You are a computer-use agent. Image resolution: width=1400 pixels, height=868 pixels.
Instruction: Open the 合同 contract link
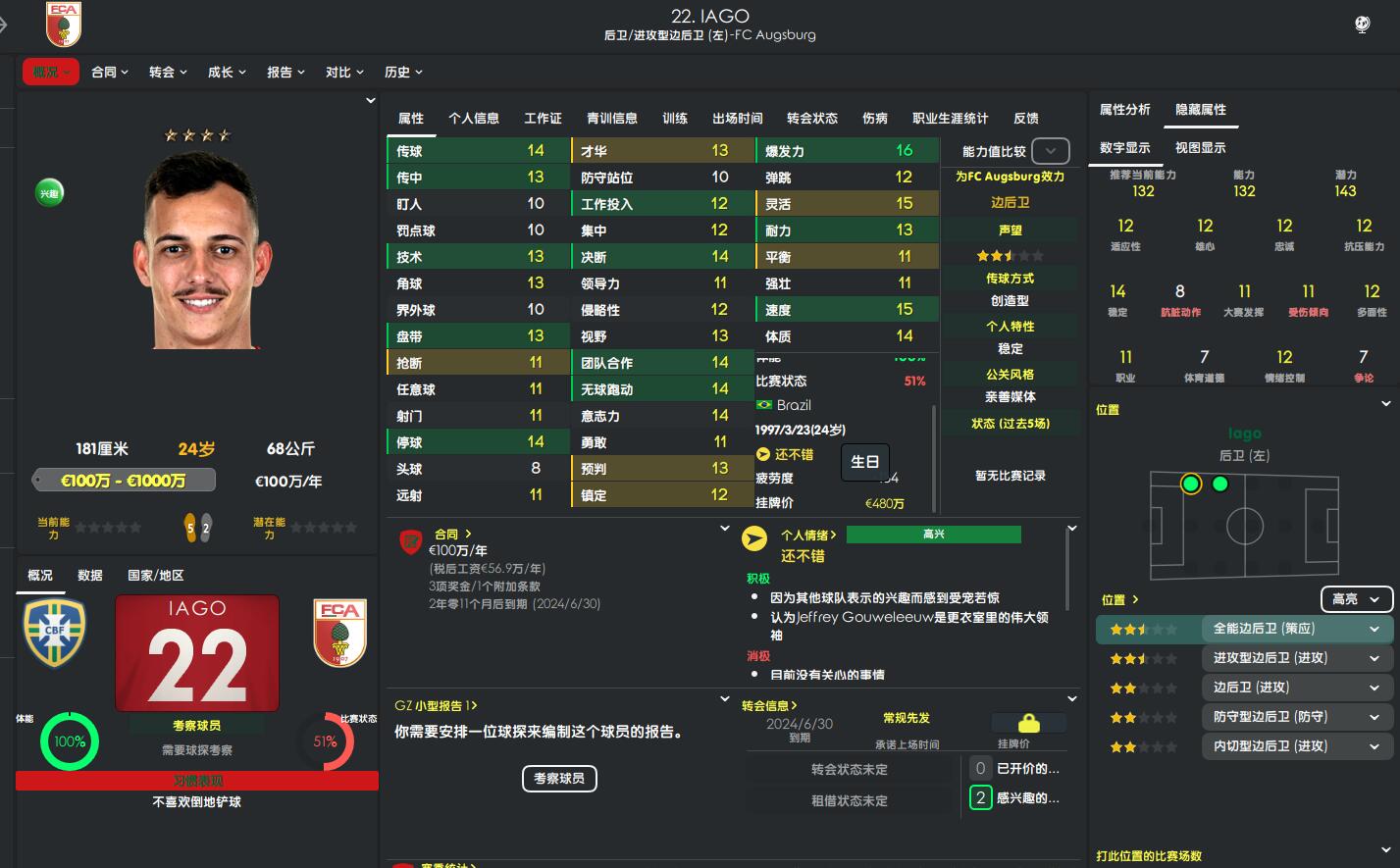[453, 535]
